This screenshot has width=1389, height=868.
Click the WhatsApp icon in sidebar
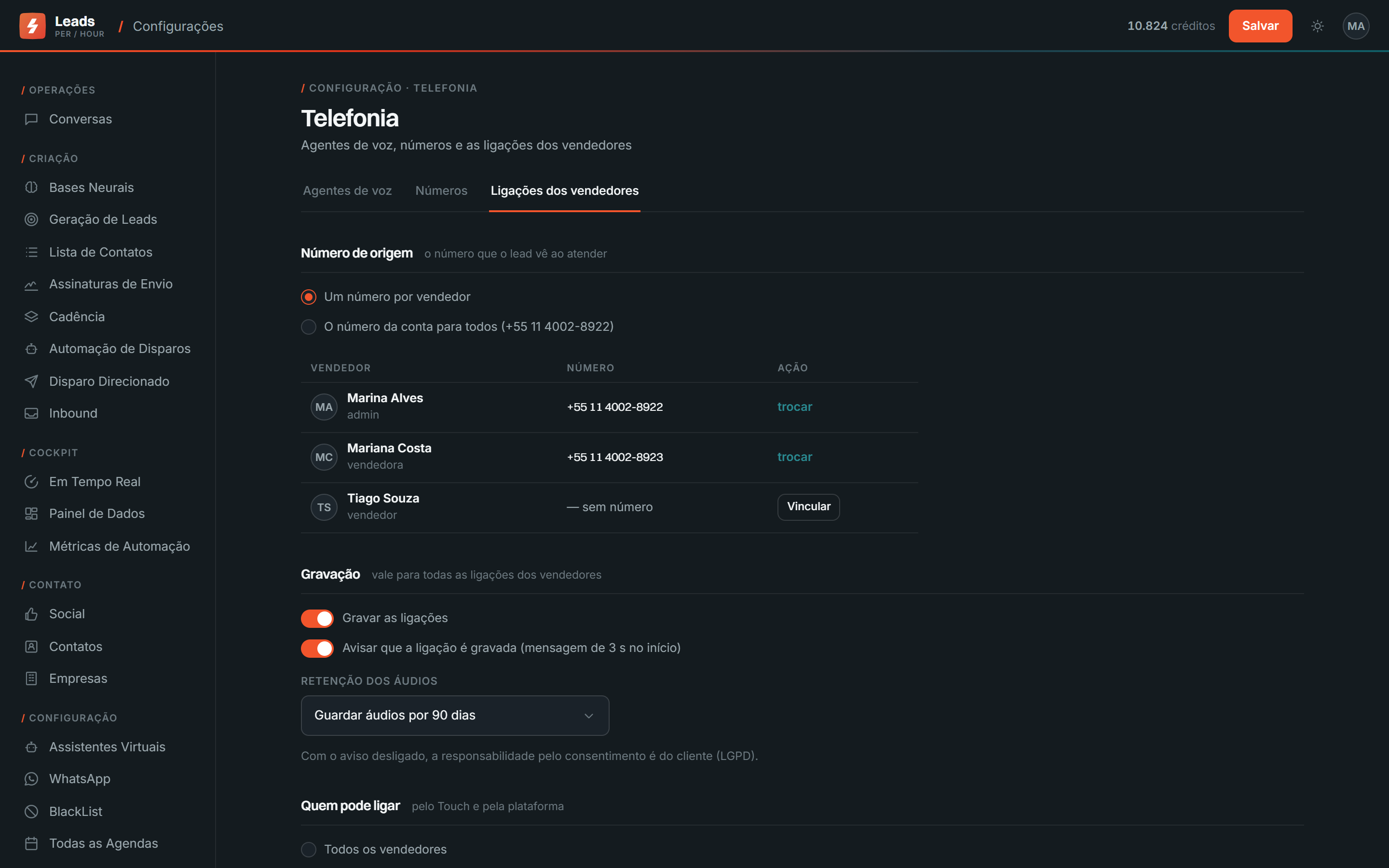[31, 779]
